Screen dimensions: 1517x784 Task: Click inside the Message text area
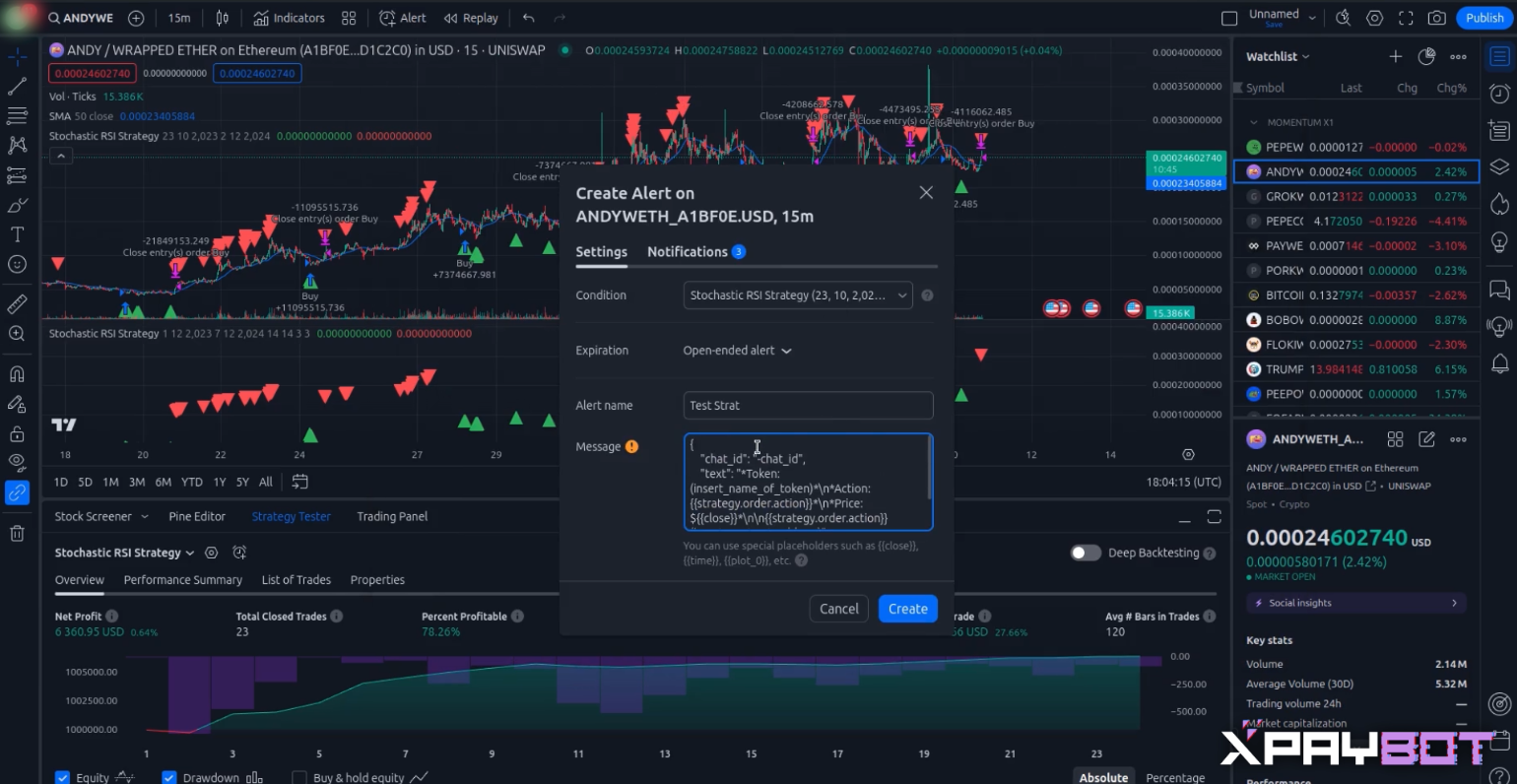(x=808, y=482)
